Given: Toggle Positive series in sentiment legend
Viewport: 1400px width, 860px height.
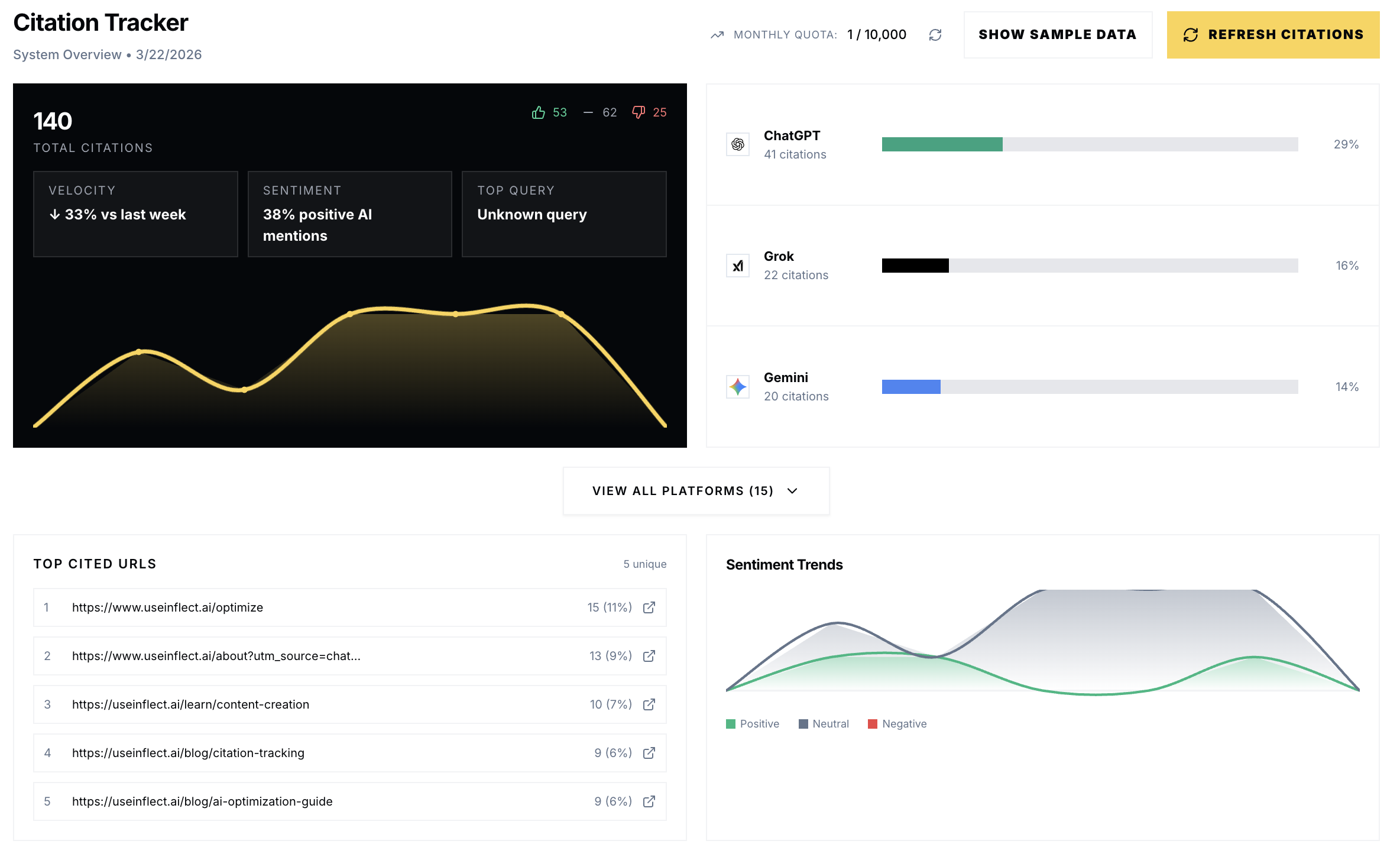Looking at the screenshot, I should coord(753,724).
